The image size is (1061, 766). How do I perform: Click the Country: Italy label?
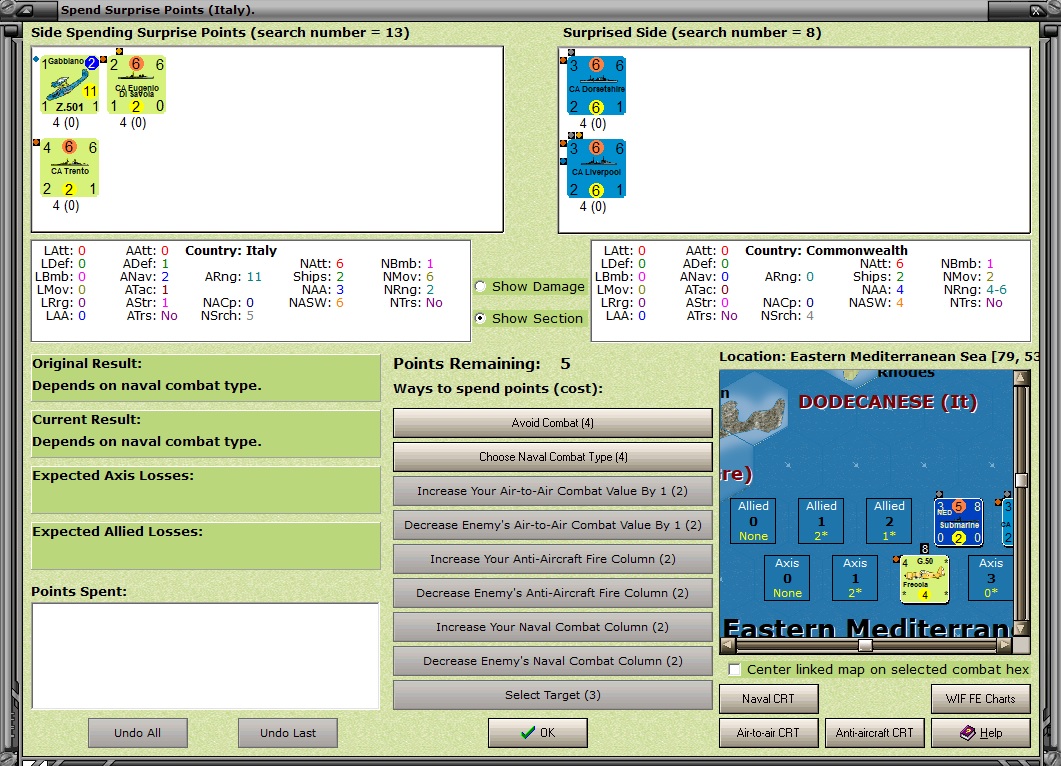click(231, 250)
